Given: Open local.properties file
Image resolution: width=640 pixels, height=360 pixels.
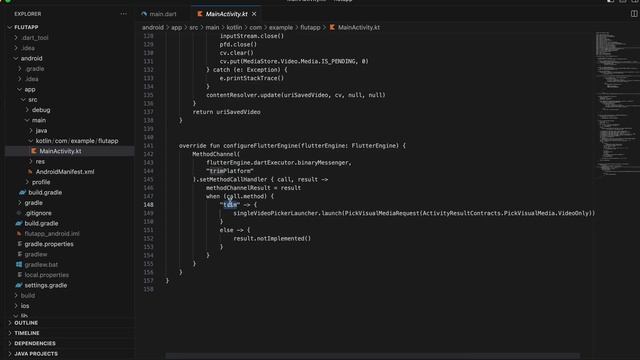Looking at the screenshot, I should [47, 275].
